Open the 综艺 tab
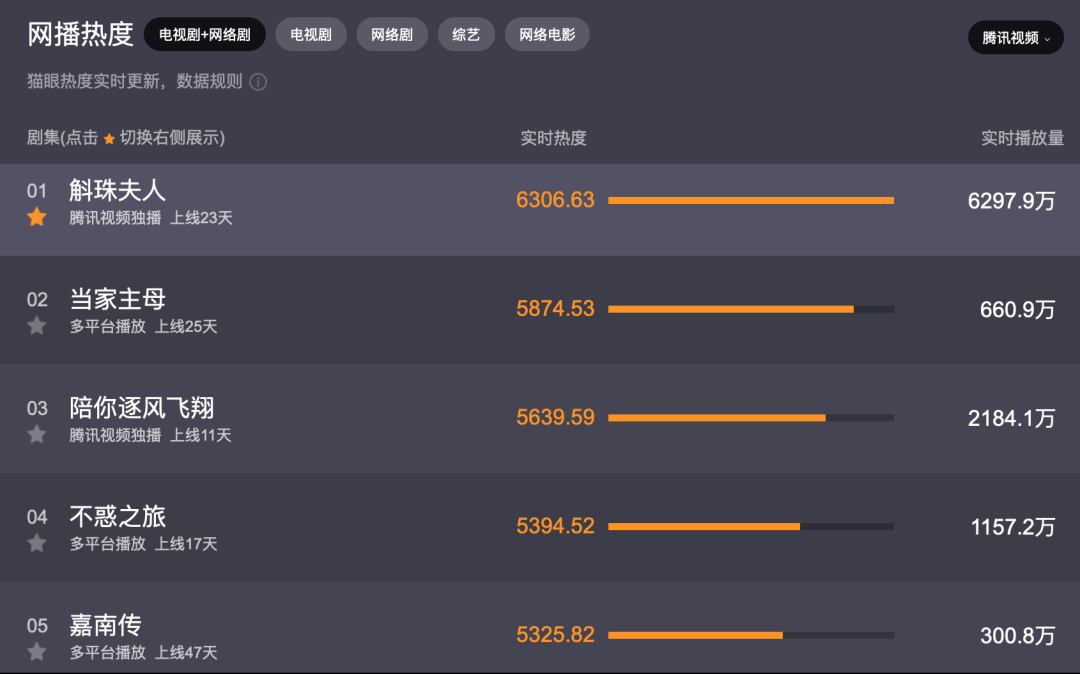1080x674 pixels. 466,35
